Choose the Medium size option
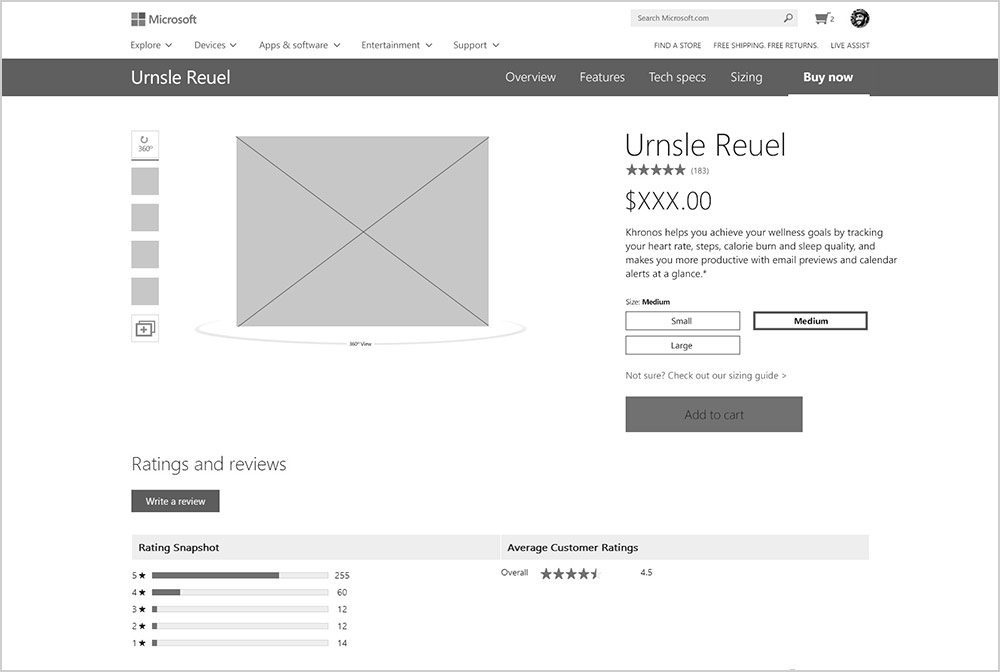 tap(811, 321)
